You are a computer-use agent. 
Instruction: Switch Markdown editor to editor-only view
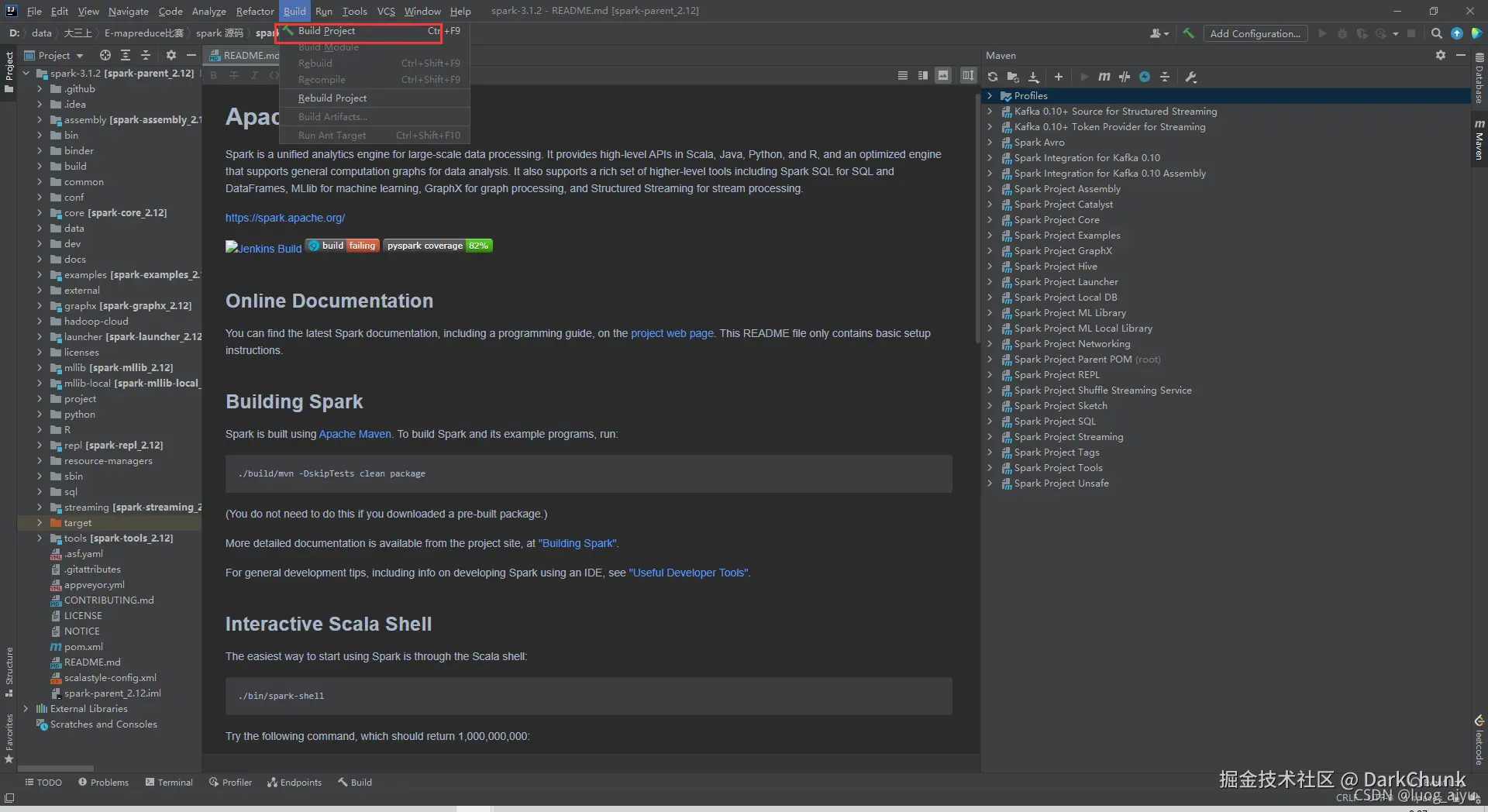point(903,75)
